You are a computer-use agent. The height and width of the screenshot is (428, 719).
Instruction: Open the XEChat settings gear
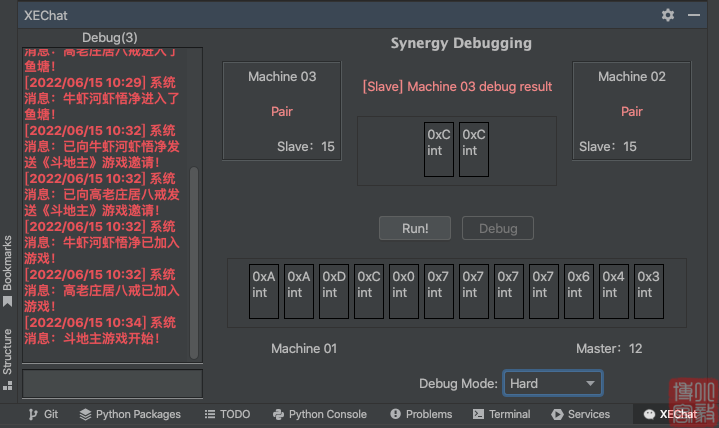pyautogui.click(x=668, y=15)
